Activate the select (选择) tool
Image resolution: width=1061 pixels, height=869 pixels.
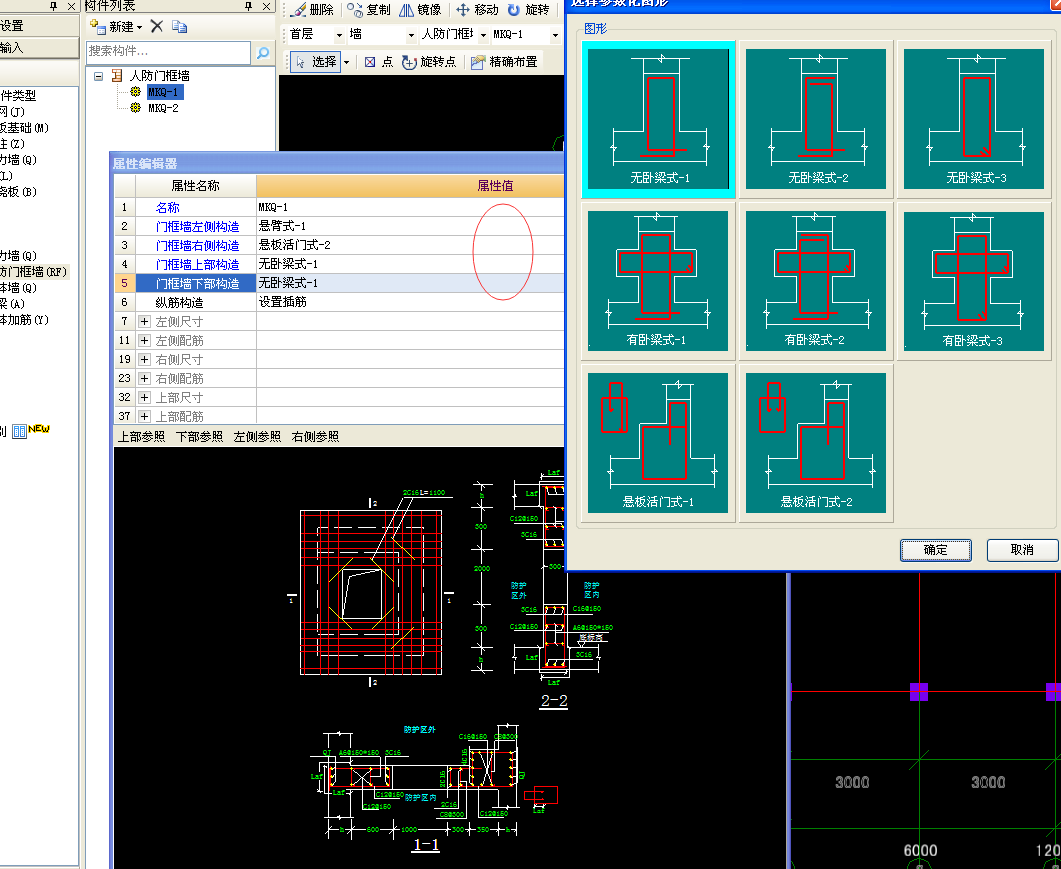(x=316, y=62)
